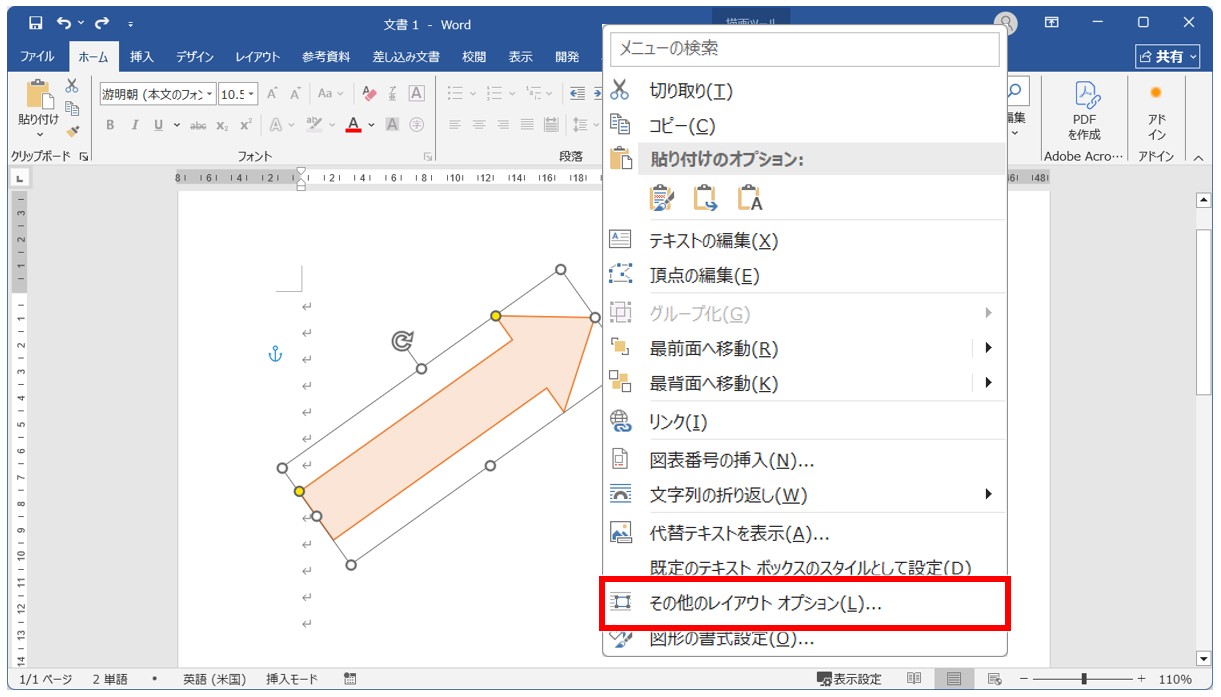Click the Redo arrow icon
The height and width of the screenshot is (697, 1221).
point(102,22)
